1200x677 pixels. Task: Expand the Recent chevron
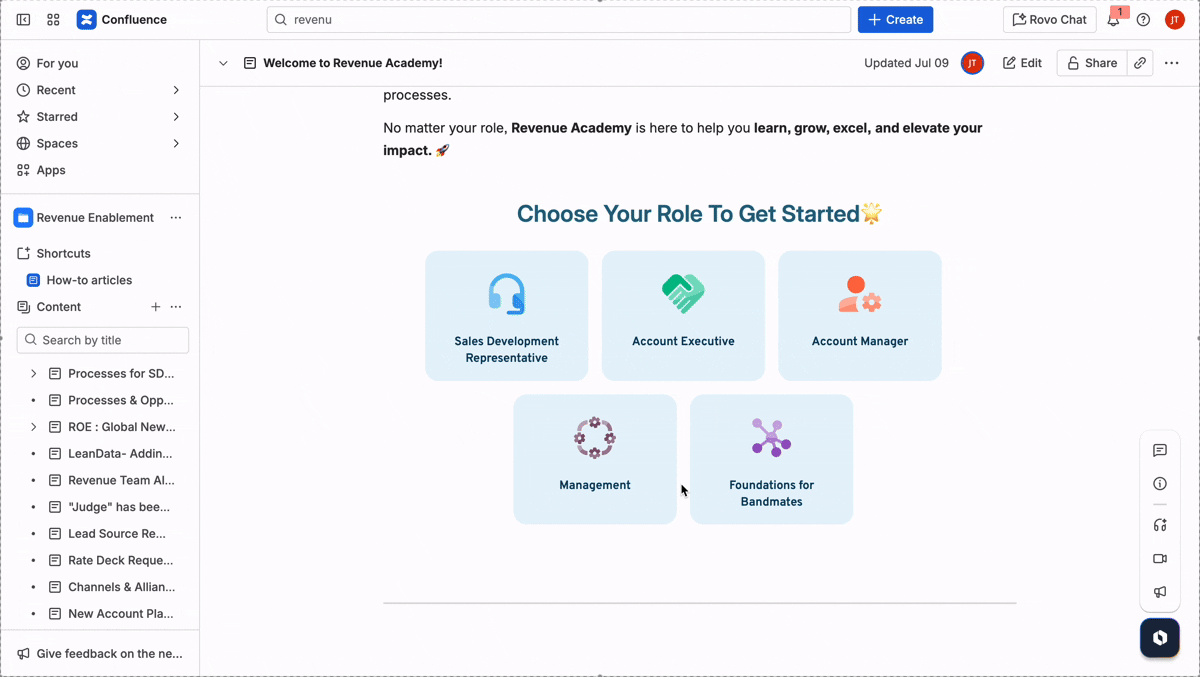click(176, 90)
